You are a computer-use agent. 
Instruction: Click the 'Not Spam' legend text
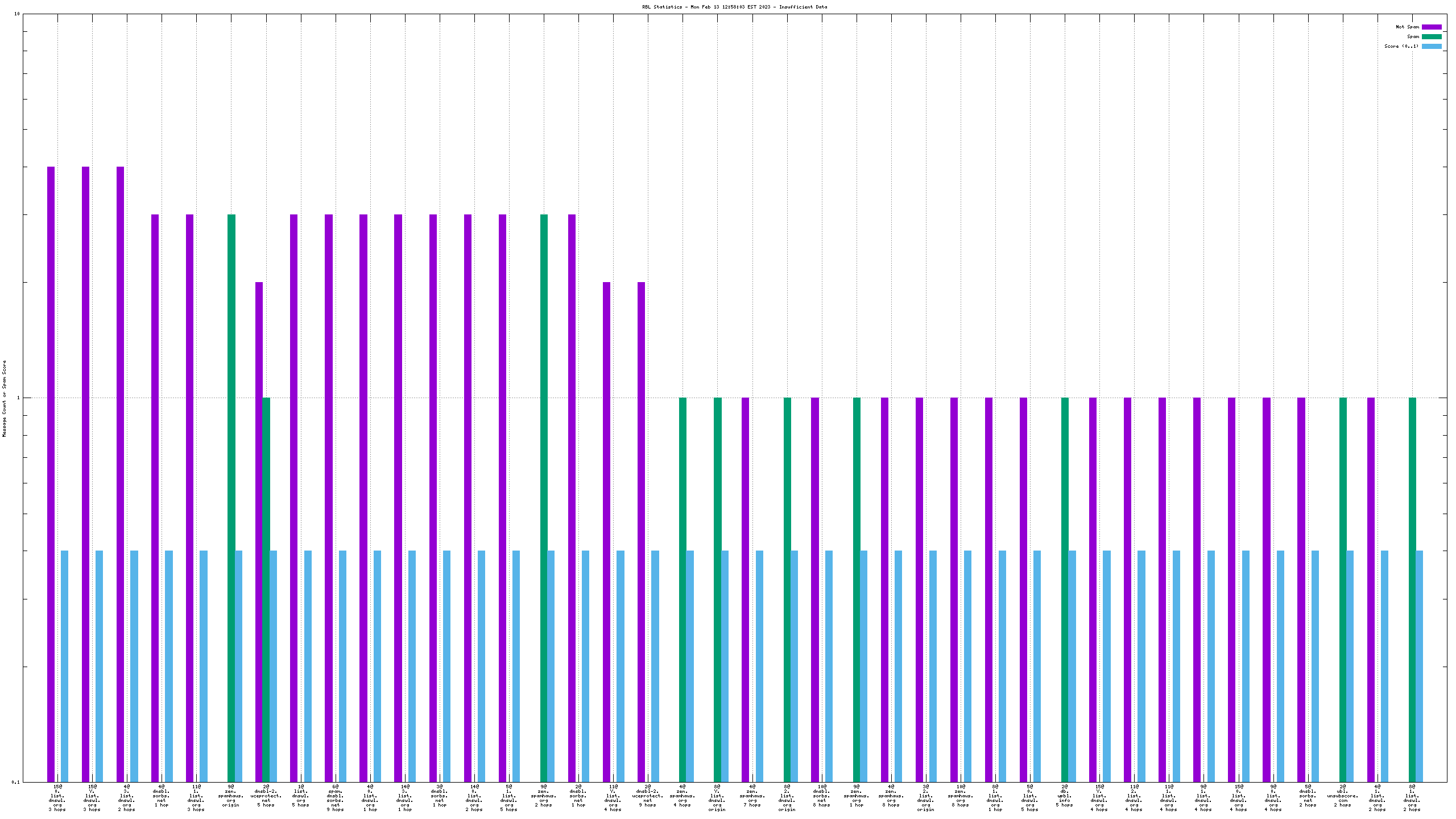pyautogui.click(x=1407, y=27)
